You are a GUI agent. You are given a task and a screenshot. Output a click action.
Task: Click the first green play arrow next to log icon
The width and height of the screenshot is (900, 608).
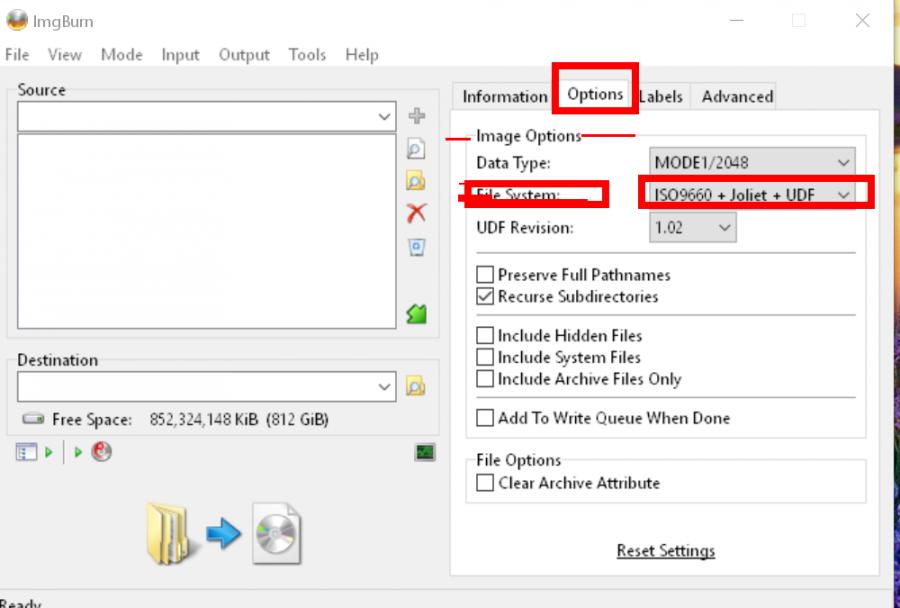[x=49, y=452]
